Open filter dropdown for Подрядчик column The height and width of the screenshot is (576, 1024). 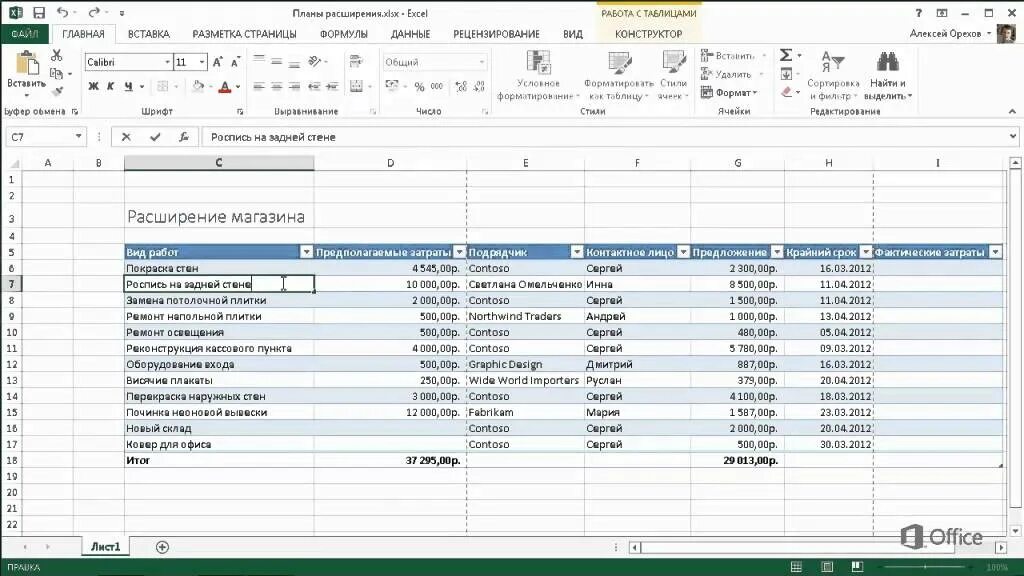[577, 252]
